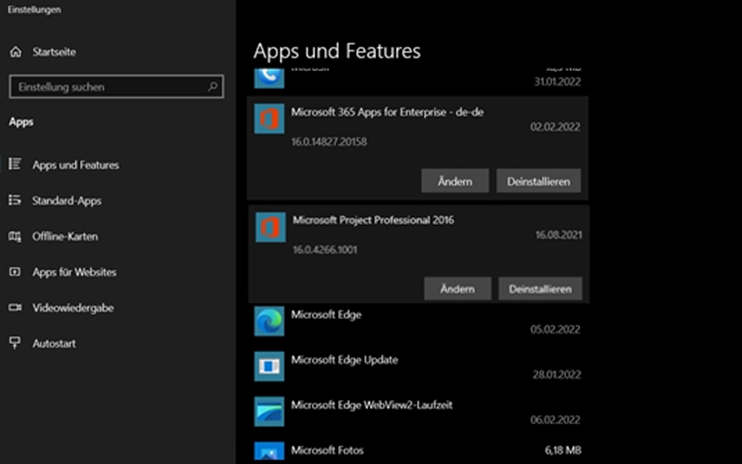Uninstall Microsoft Project Professional 2016

coord(540,288)
